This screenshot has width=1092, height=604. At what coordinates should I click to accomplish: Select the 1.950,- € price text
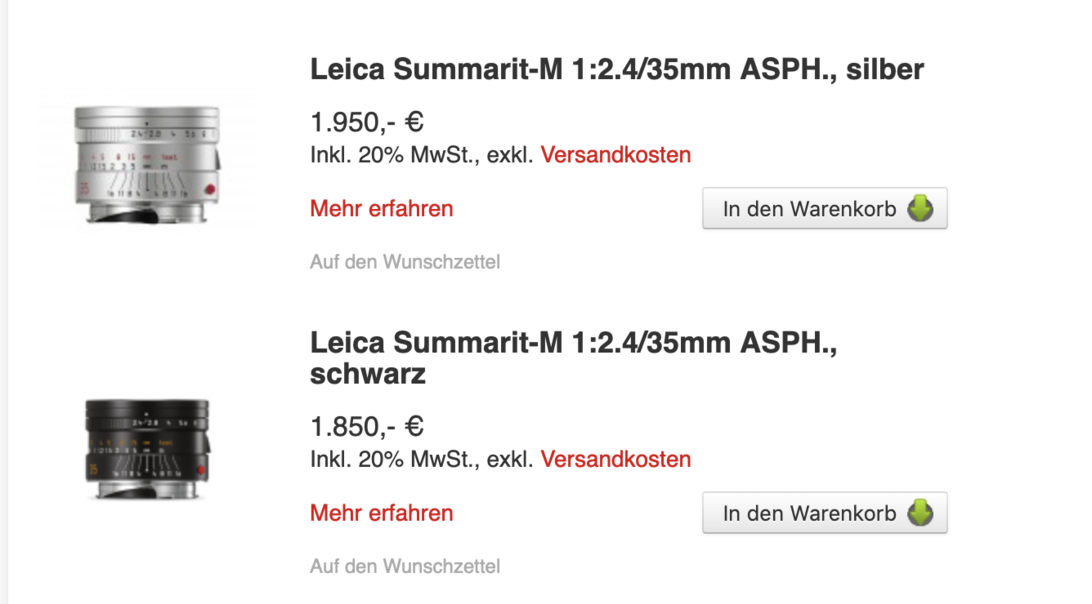pyautogui.click(x=367, y=123)
